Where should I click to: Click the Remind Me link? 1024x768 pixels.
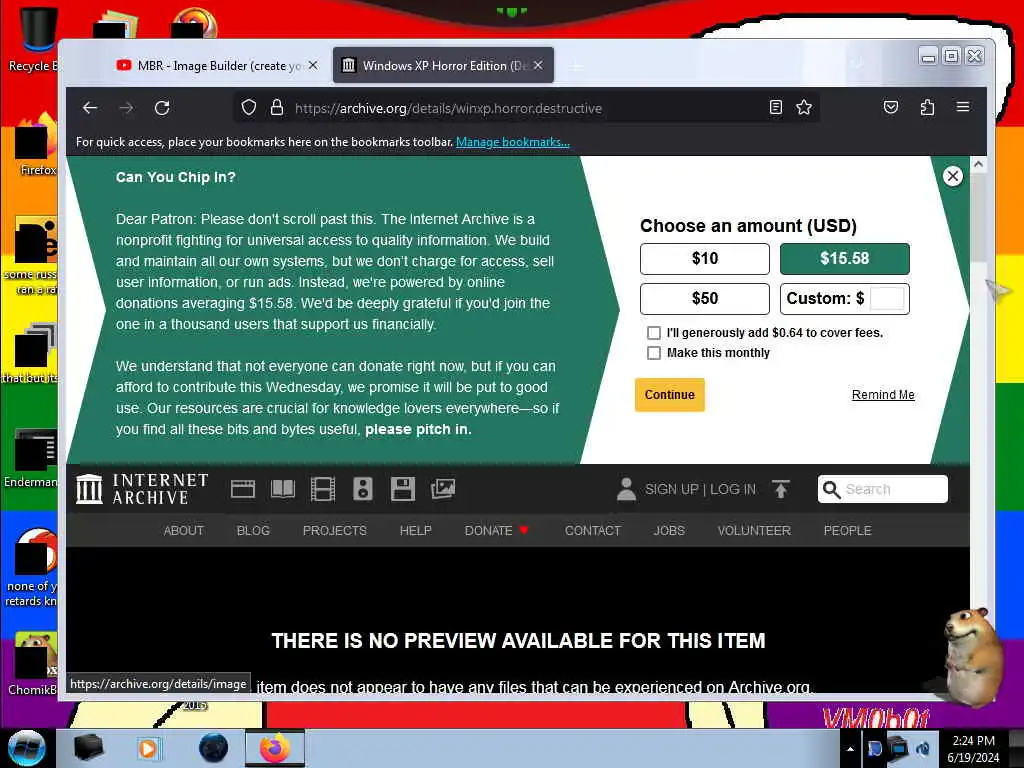click(x=883, y=394)
